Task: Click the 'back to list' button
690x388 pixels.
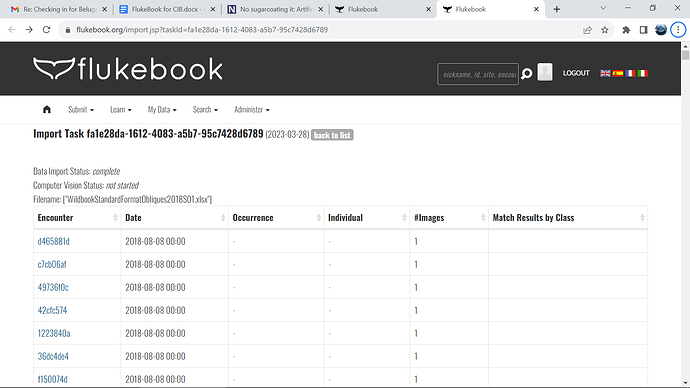Action: (x=332, y=135)
